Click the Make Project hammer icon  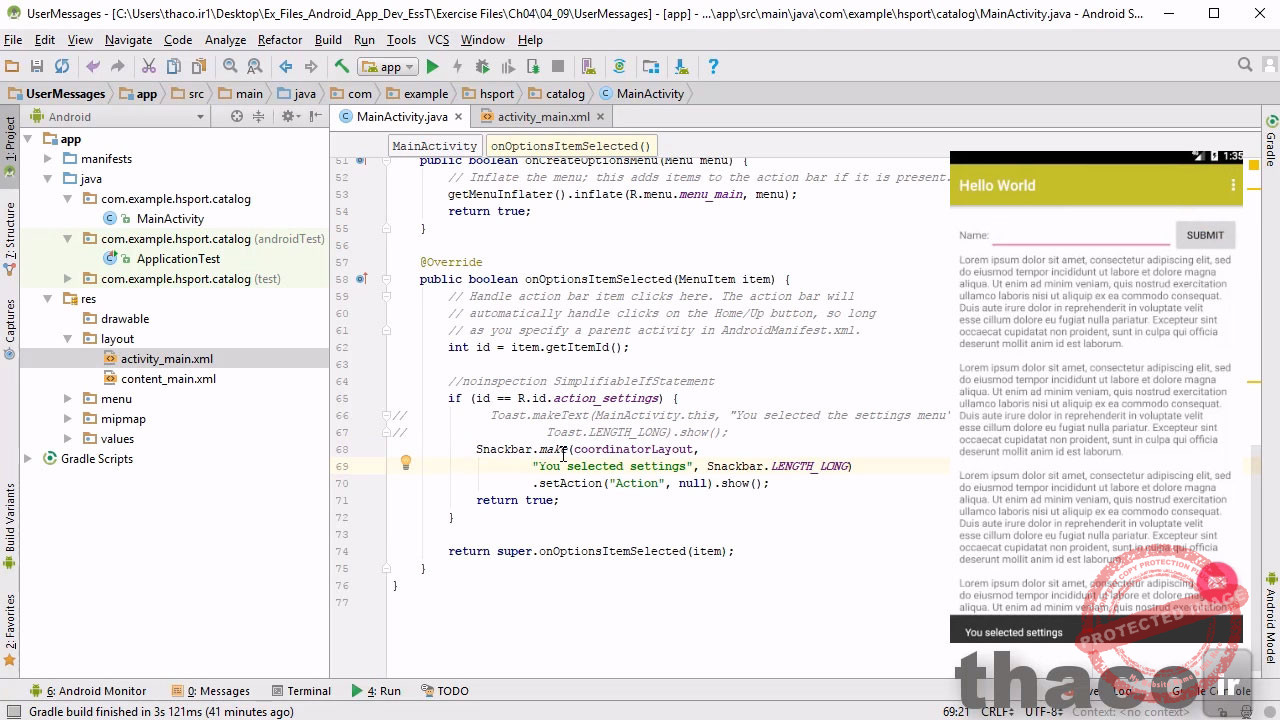(x=341, y=67)
